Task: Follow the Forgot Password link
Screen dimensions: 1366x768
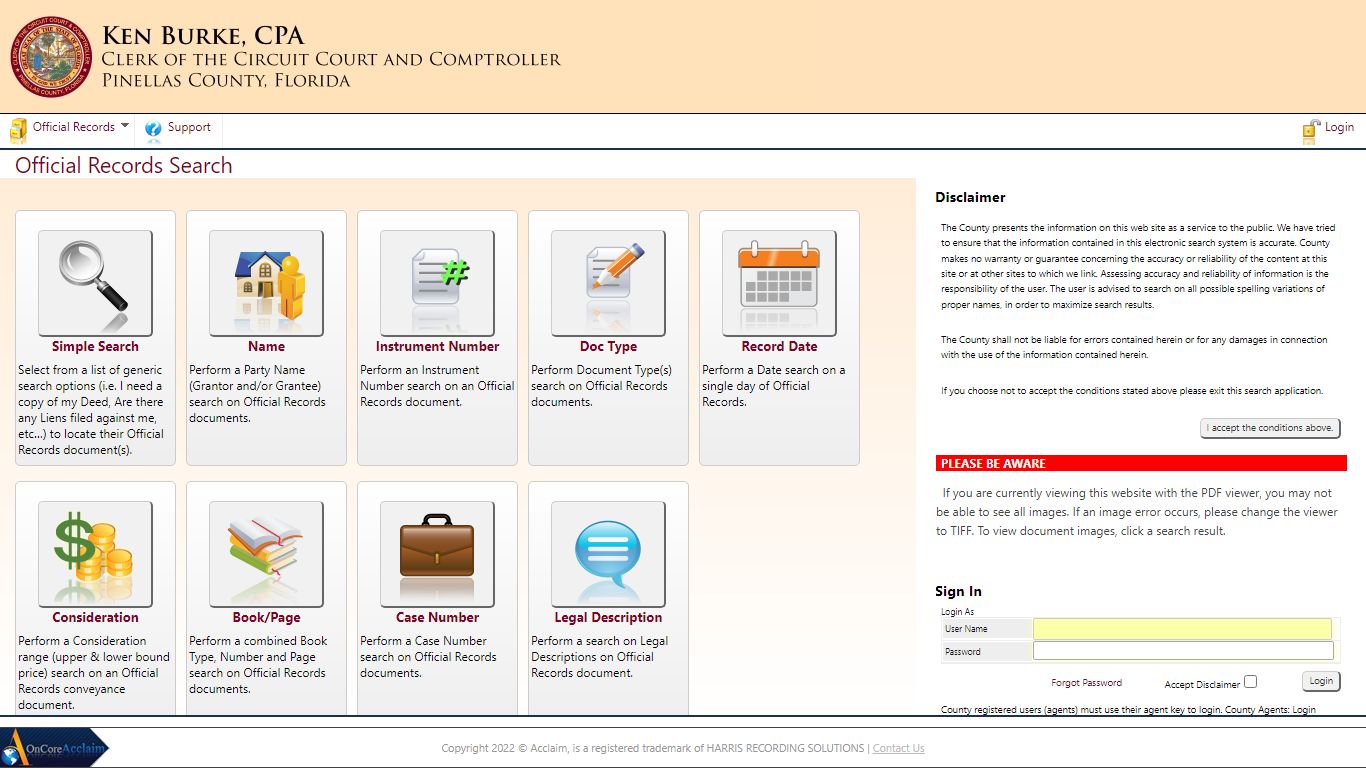Action: [x=1086, y=683]
